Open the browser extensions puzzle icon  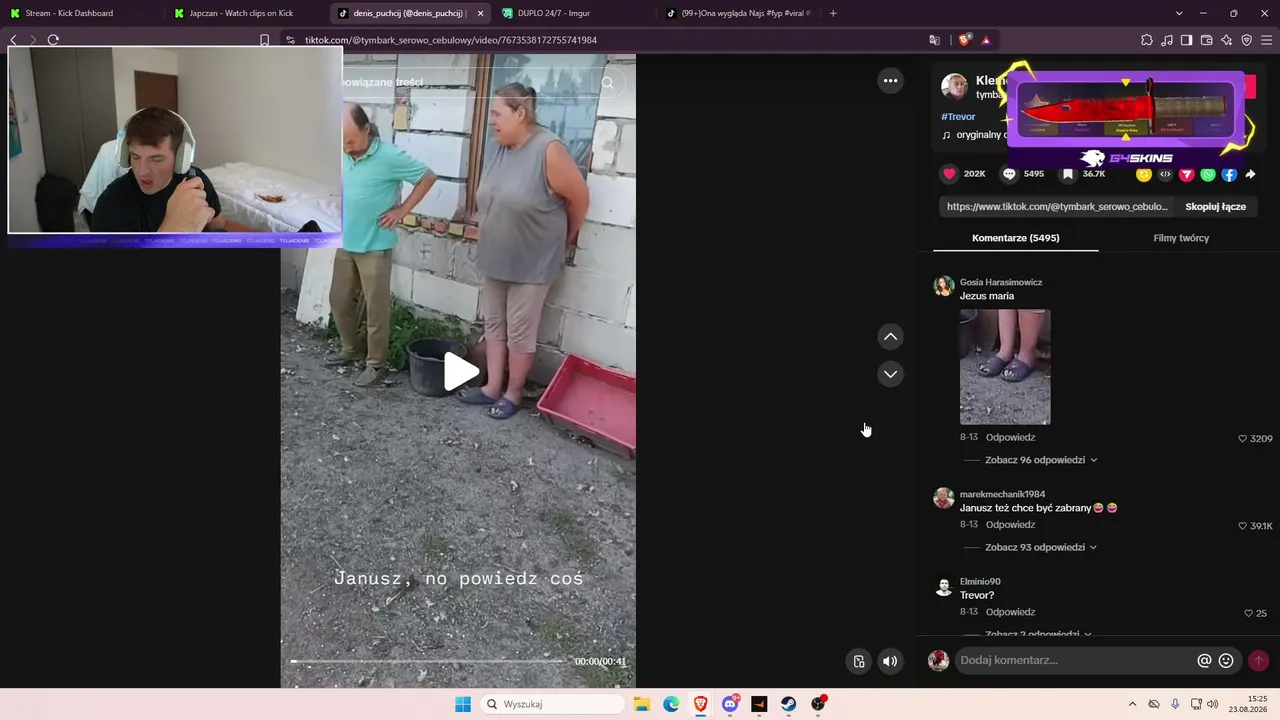pos(1146,40)
